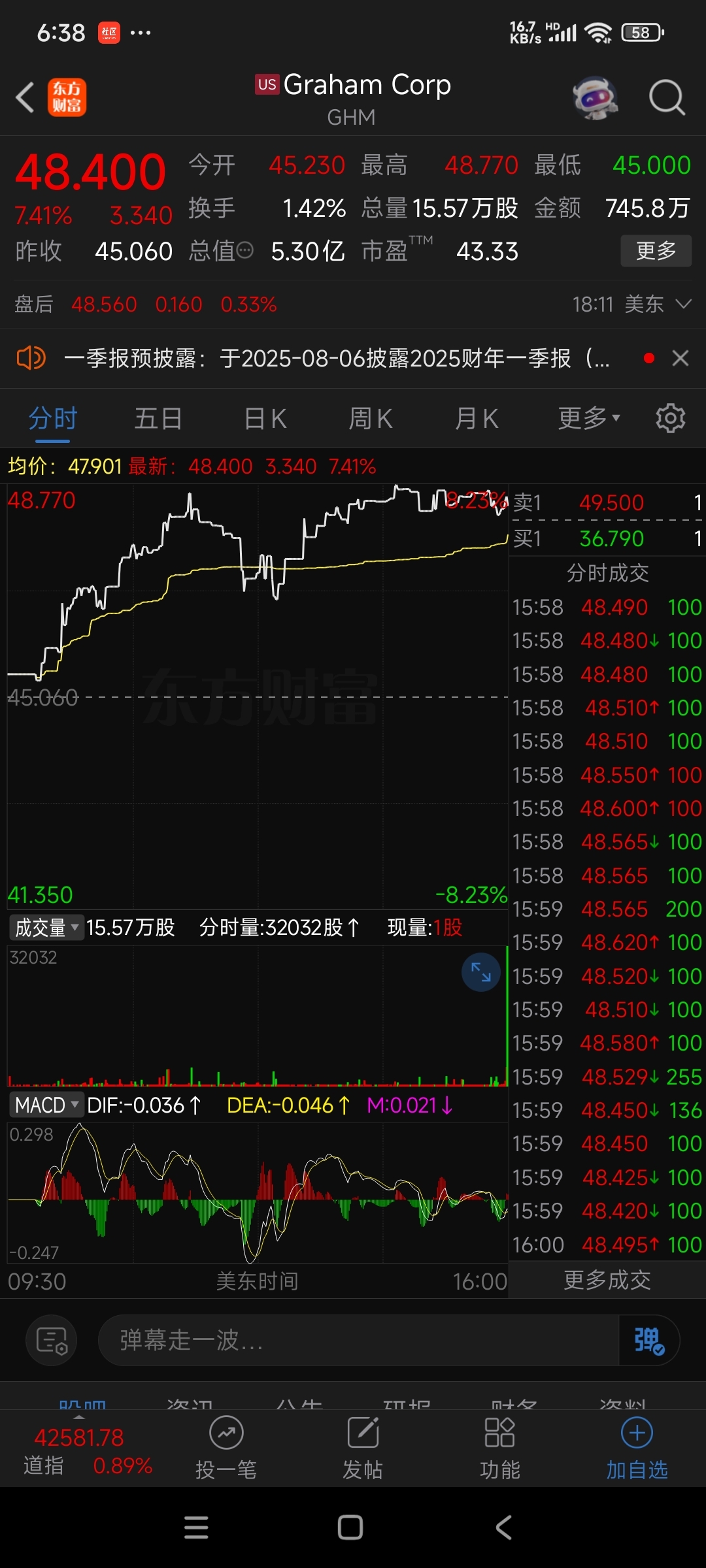
Task: Dismiss the quarterly report notice
Action: [681, 358]
